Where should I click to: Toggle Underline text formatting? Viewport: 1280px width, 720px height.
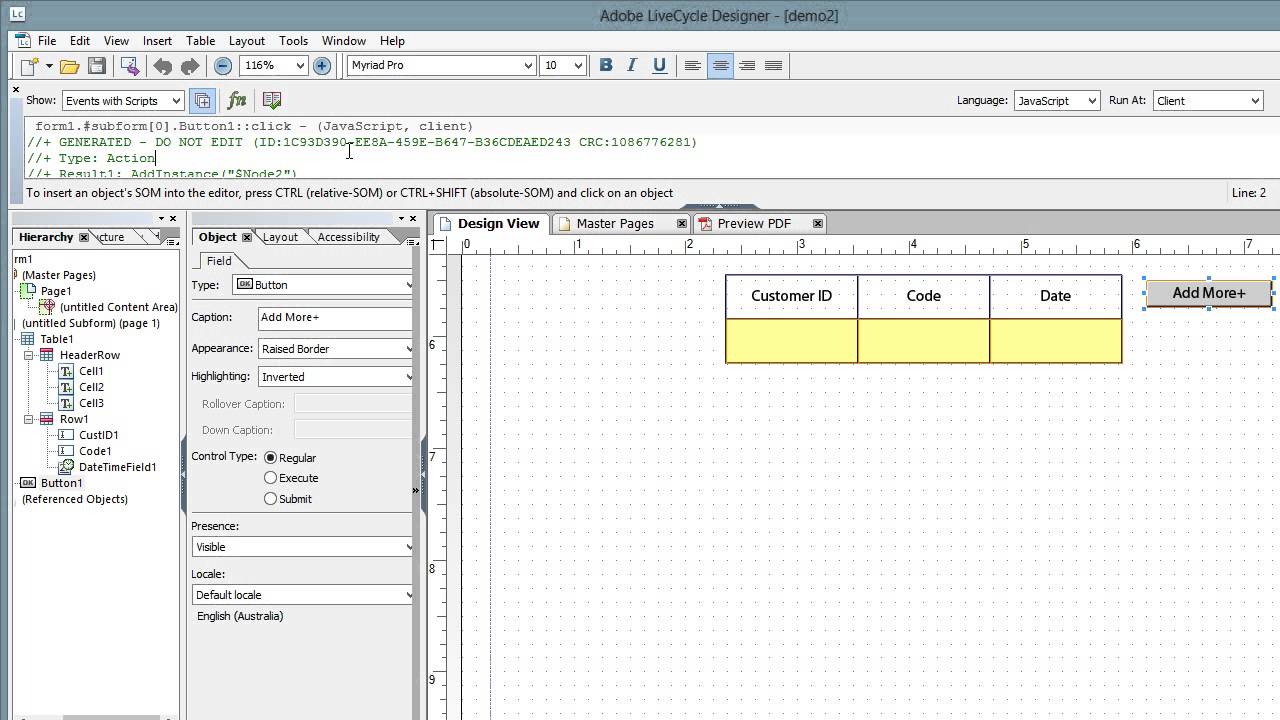(x=659, y=65)
